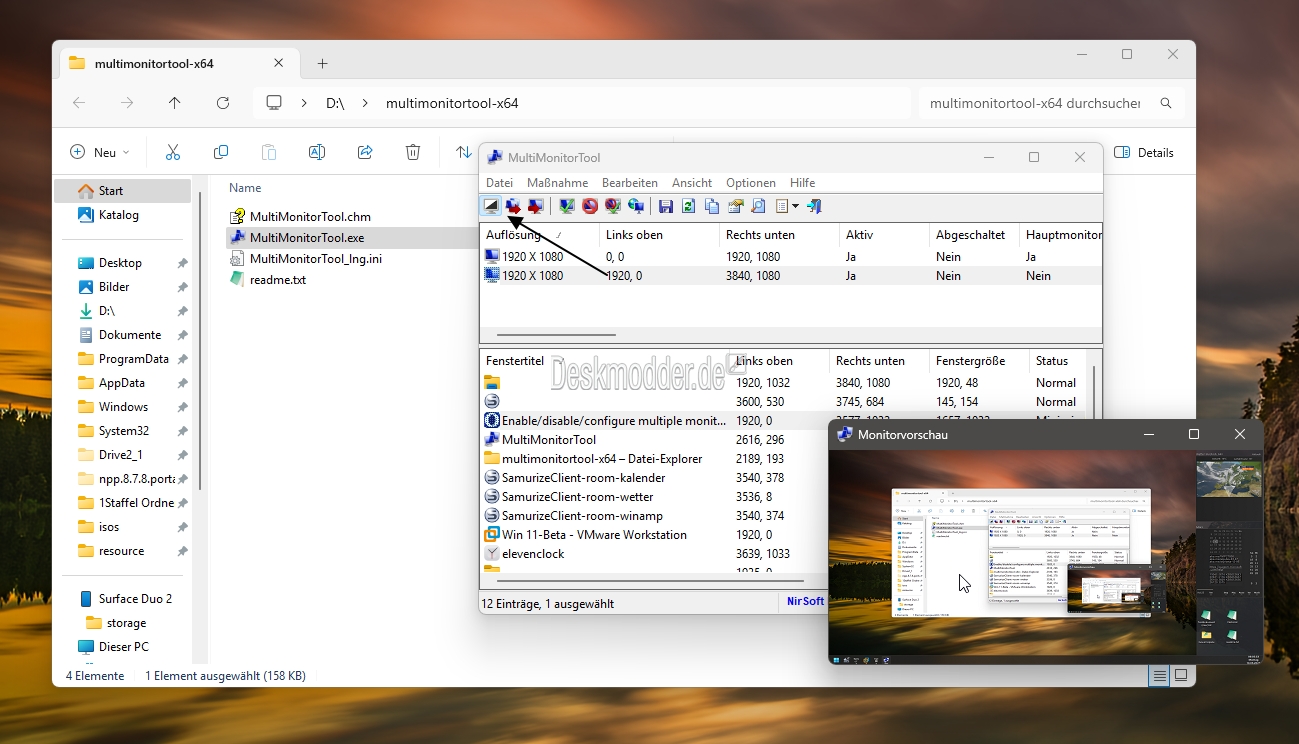Image resolution: width=1299 pixels, height=744 pixels.
Task: Click the horizontal scrollbar in the monitor list
Action: point(556,335)
